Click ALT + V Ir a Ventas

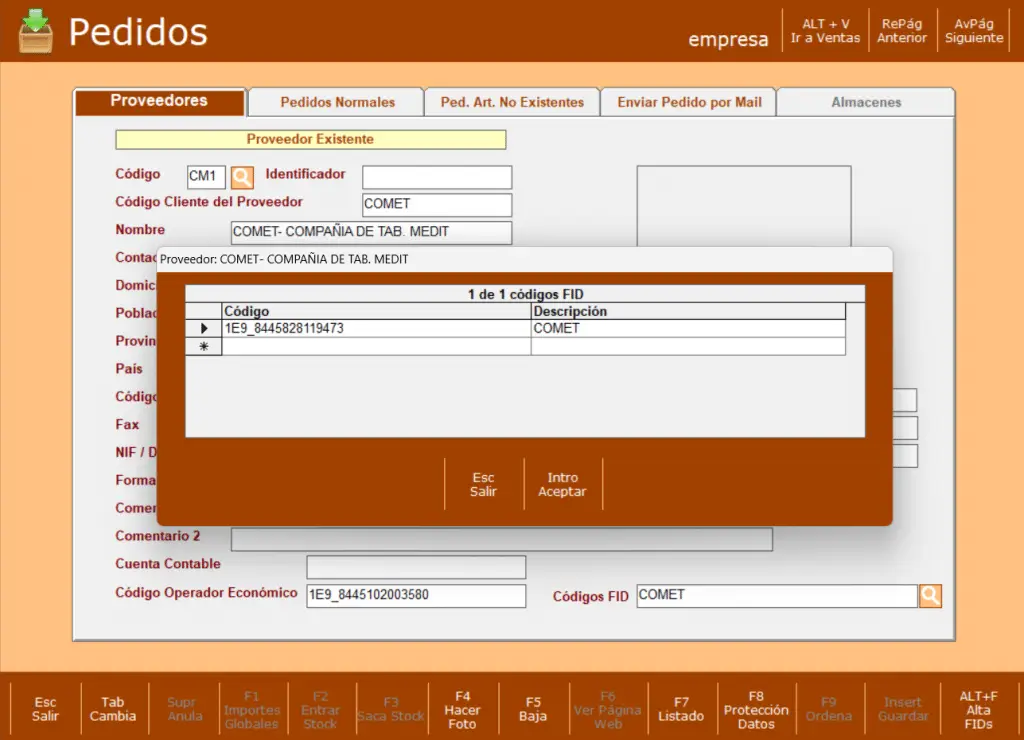[x=825, y=31]
